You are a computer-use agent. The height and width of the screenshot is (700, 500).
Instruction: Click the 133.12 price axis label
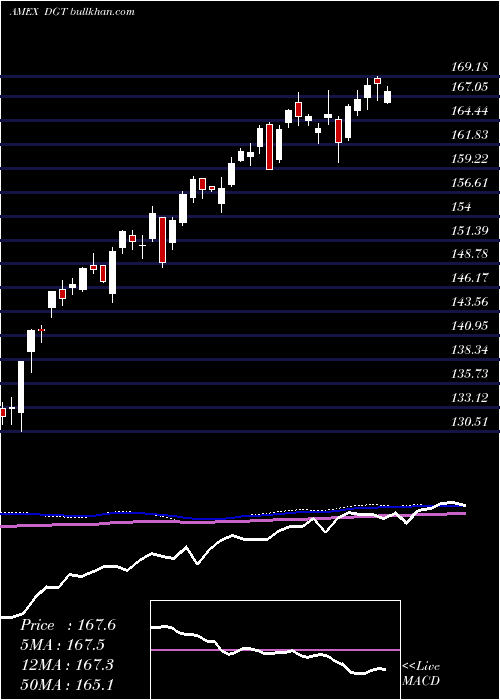point(470,398)
